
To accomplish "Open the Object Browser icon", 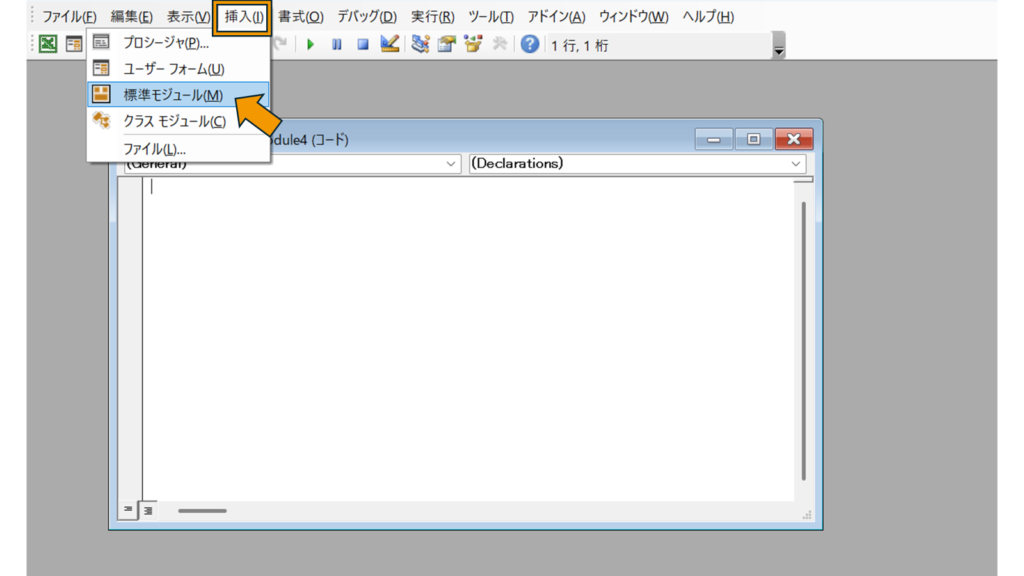I will [x=472, y=44].
